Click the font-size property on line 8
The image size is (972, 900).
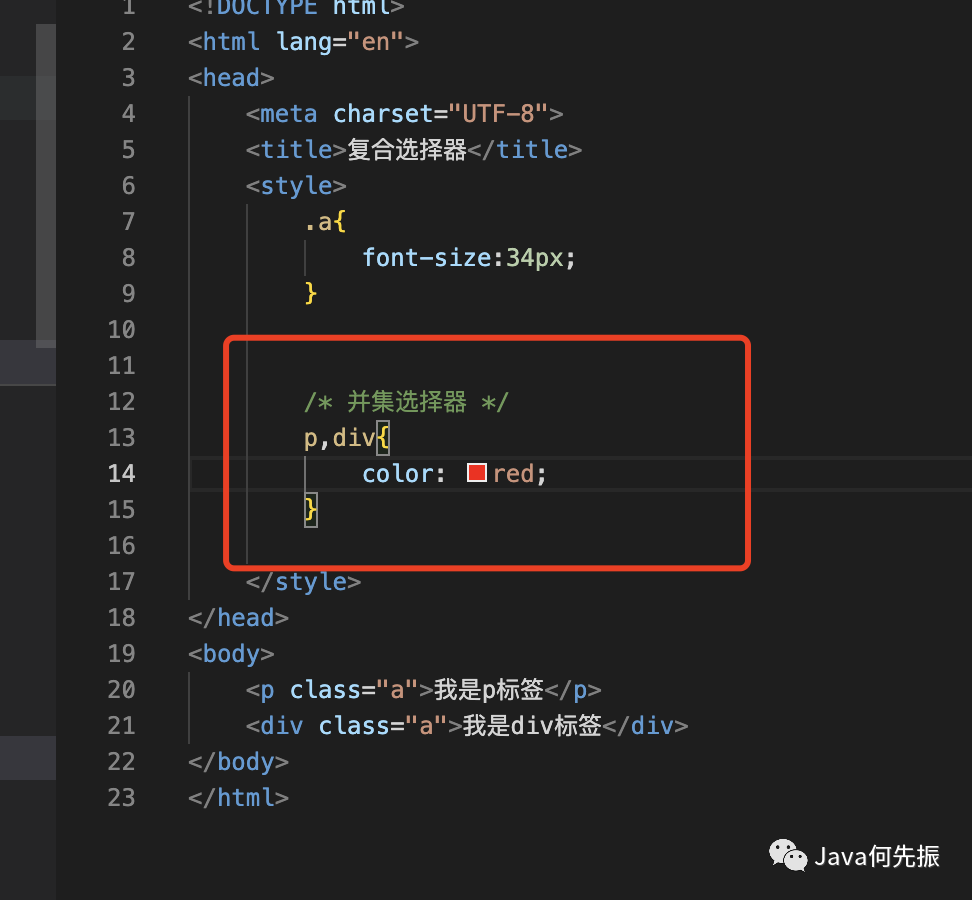426,258
